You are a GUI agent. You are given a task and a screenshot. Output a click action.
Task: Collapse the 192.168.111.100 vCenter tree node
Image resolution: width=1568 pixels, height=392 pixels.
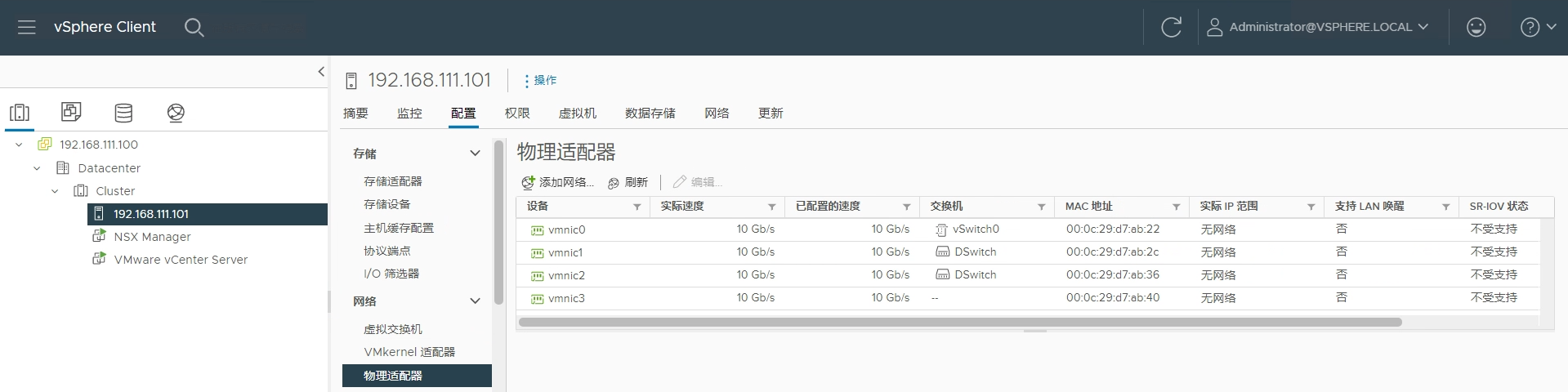(x=19, y=145)
